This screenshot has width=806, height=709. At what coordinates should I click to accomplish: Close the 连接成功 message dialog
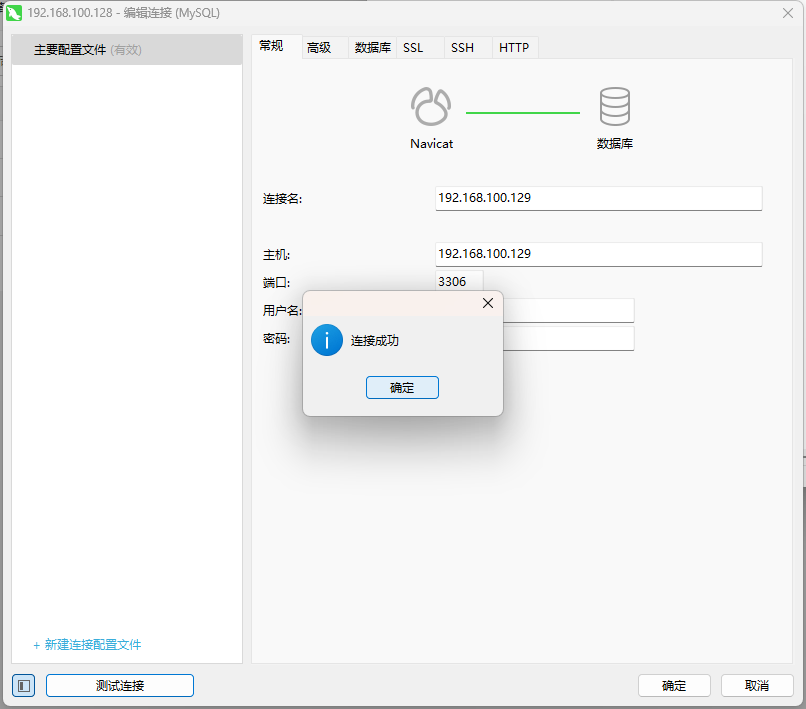pyautogui.click(x=487, y=303)
